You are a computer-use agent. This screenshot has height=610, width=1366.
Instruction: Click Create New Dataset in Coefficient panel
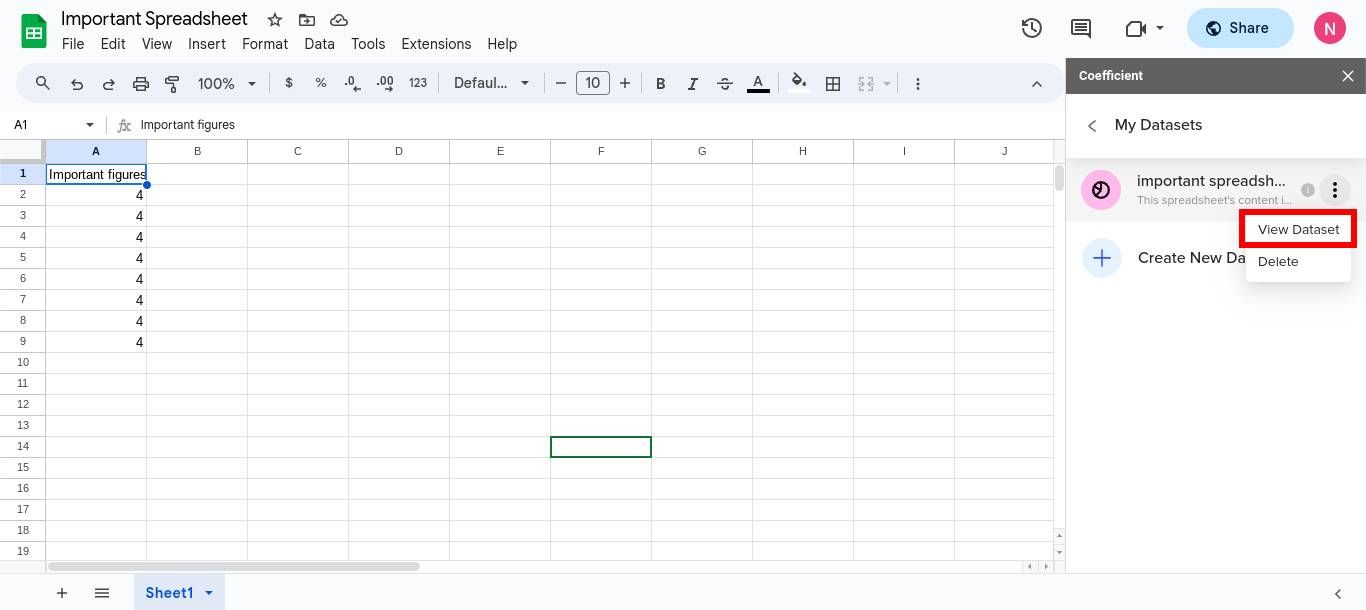coord(1190,258)
